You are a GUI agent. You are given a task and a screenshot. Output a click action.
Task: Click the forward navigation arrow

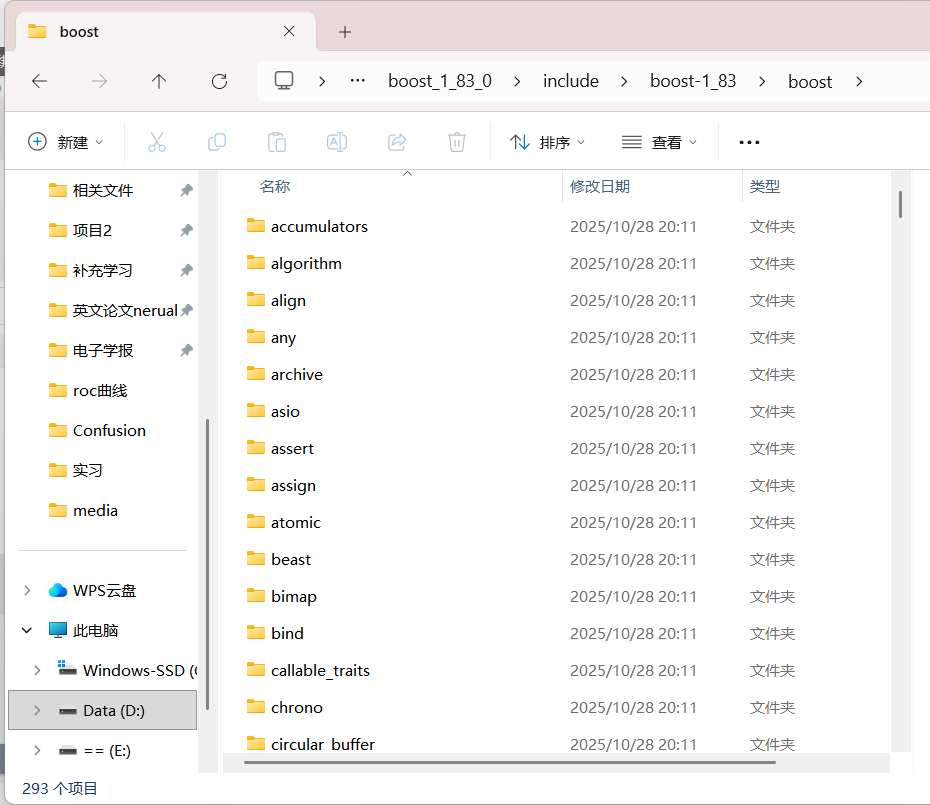point(100,81)
